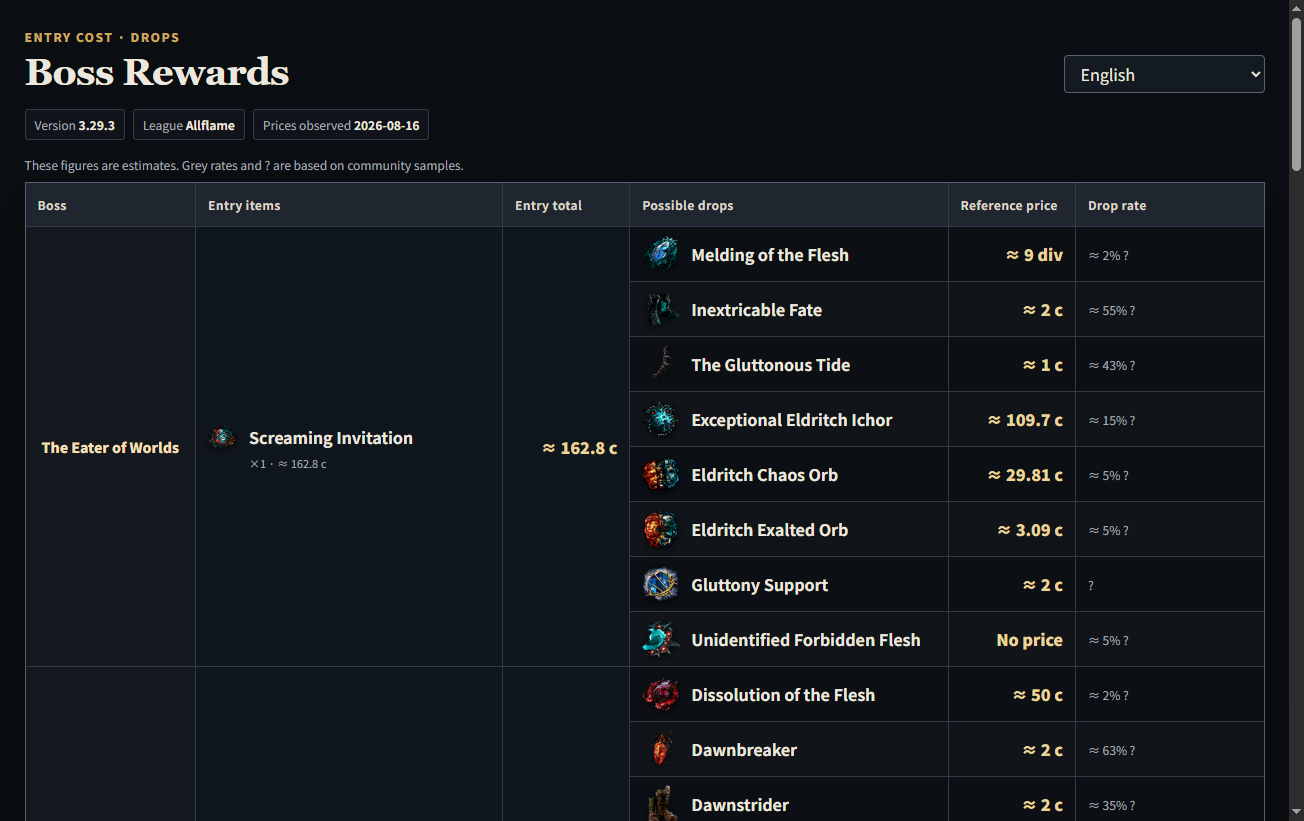
Task: Click the Prices observed 2026-08-16 badge
Action: tap(341, 125)
